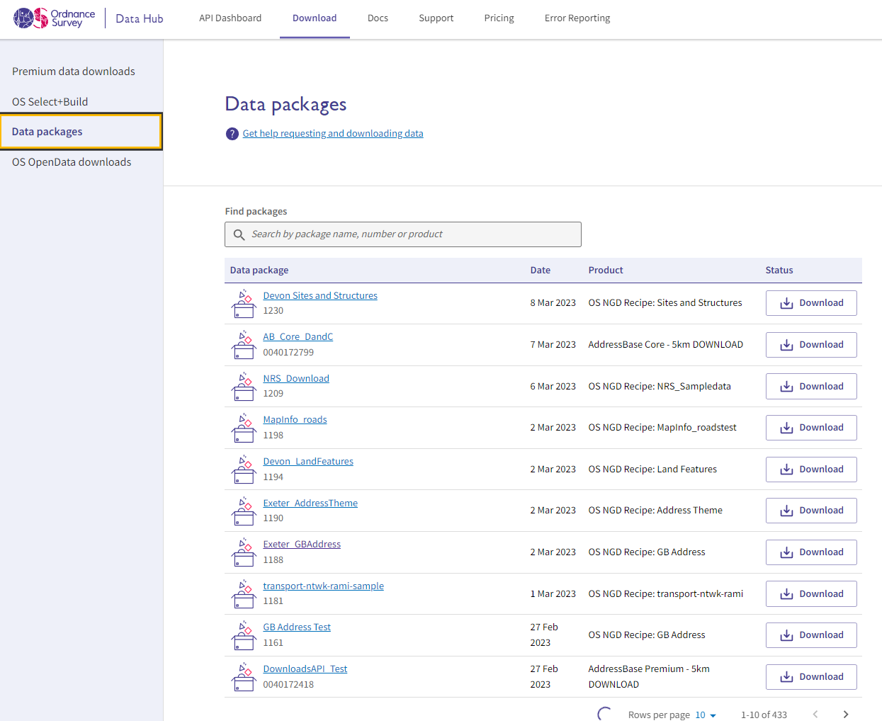Click the package icon beside Devon Sites and Structures

point(243,303)
